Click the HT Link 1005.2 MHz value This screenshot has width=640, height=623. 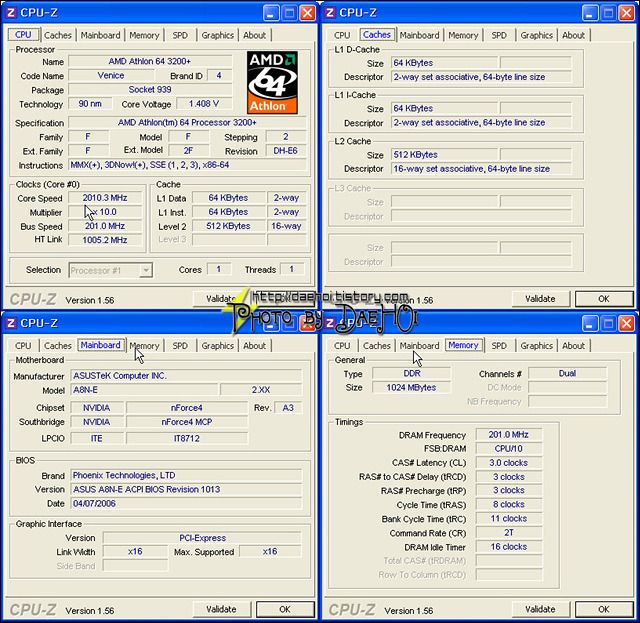[x=105, y=240]
